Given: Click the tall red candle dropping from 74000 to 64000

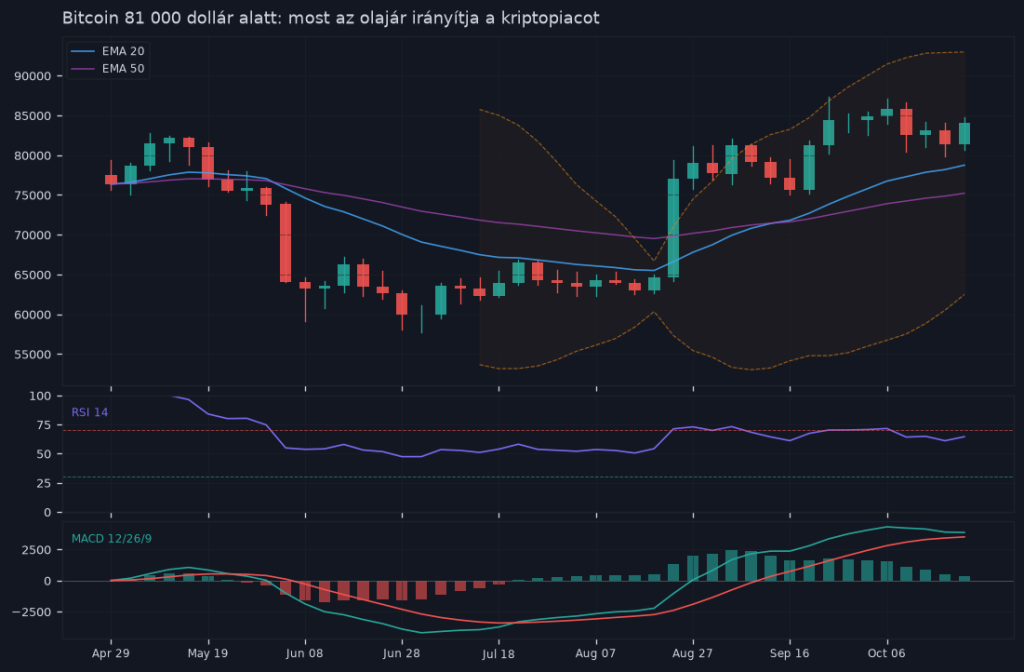Looking at the screenshot, I should [x=285, y=243].
